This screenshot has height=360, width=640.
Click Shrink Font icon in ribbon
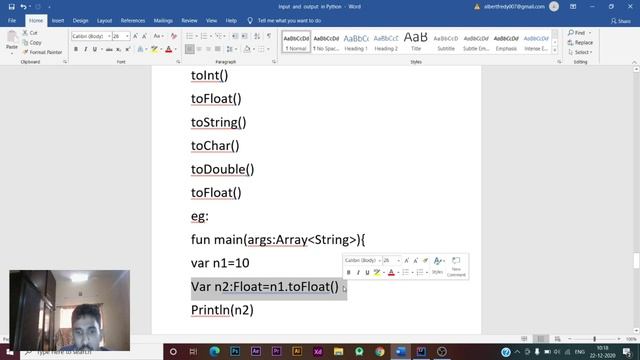click(x=144, y=36)
